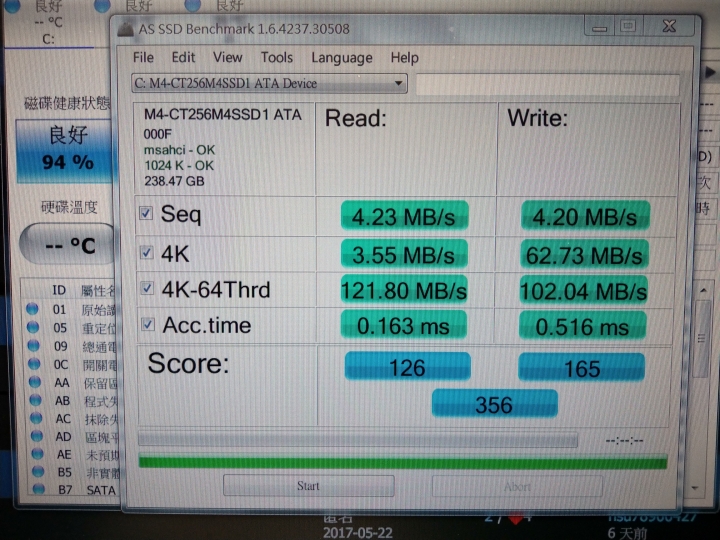Image resolution: width=720 pixels, height=540 pixels.
Task: Click the read access time 0.163 ms
Action: pos(403,326)
